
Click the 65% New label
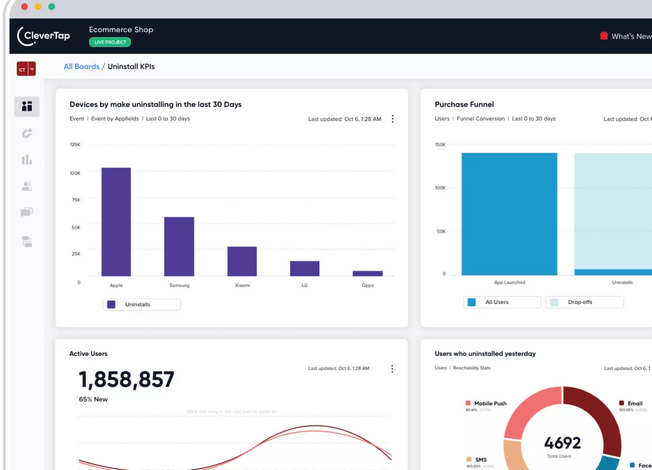(93, 399)
